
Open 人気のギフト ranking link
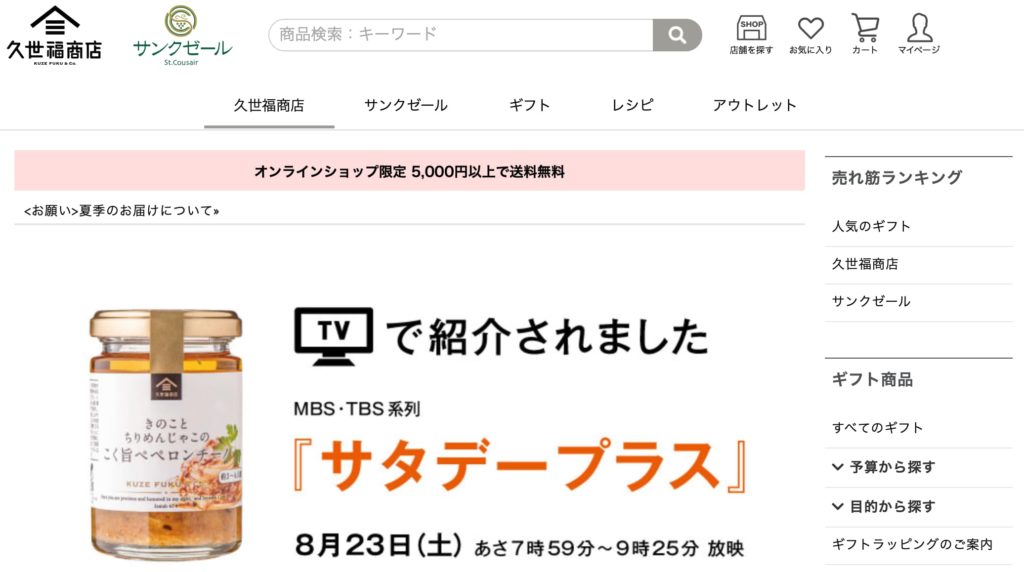(x=871, y=227)
